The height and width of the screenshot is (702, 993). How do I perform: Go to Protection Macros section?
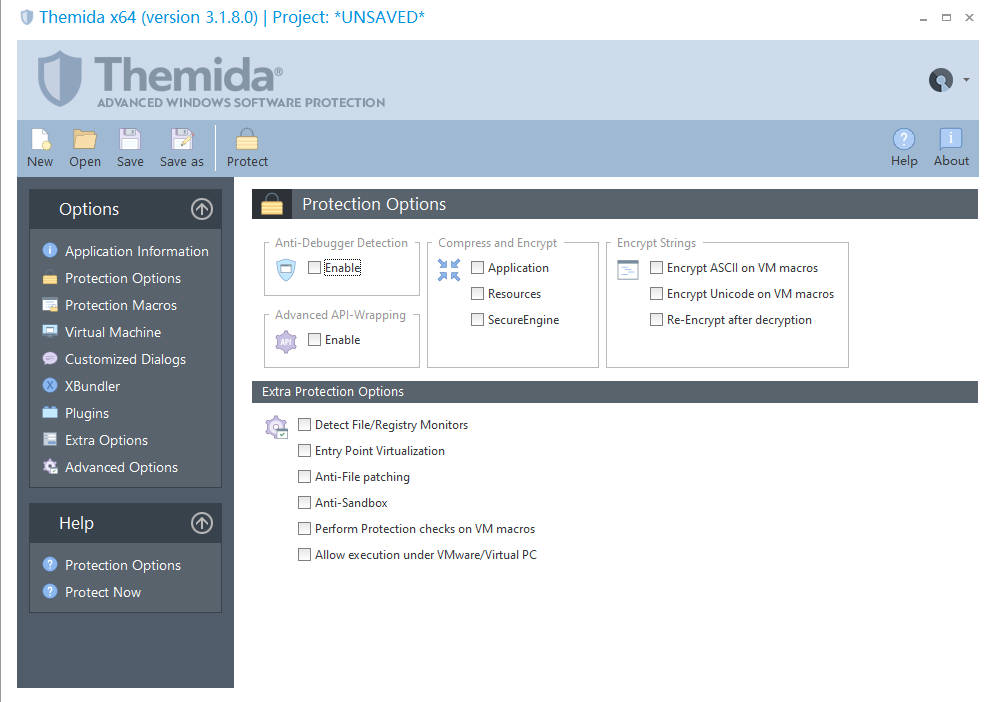pos(120,305)
